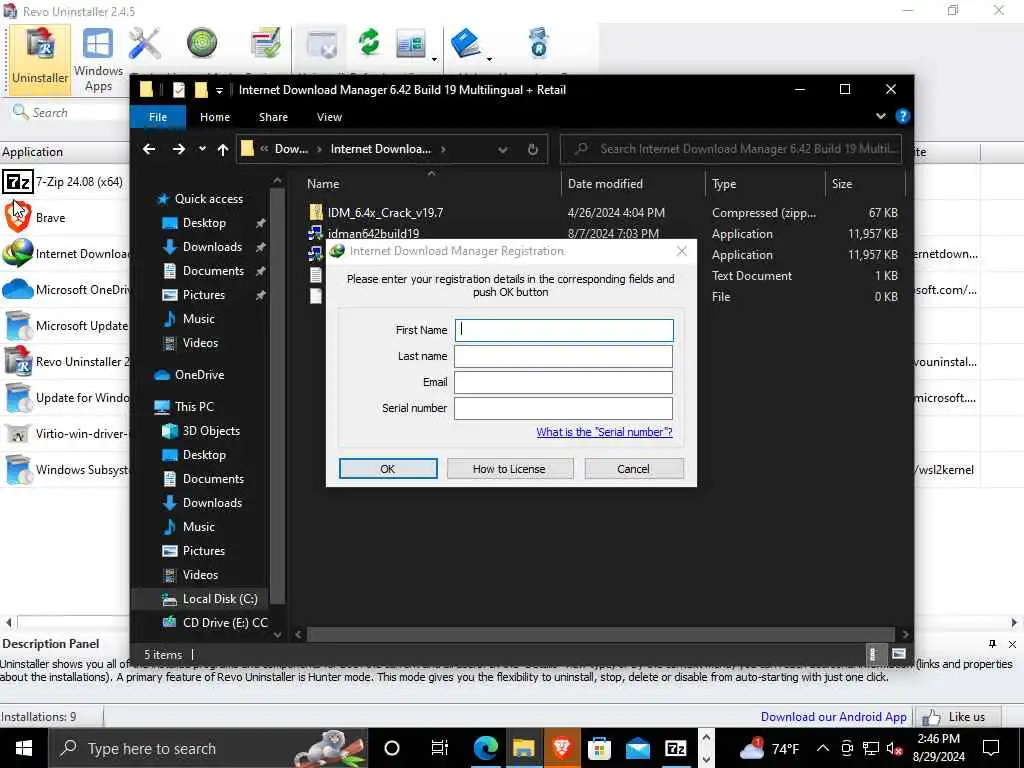This screenshot has height=768, width=1024.
Task: Select idman642build19 application file
Action: pyautogui.click(x=373, y=233)
